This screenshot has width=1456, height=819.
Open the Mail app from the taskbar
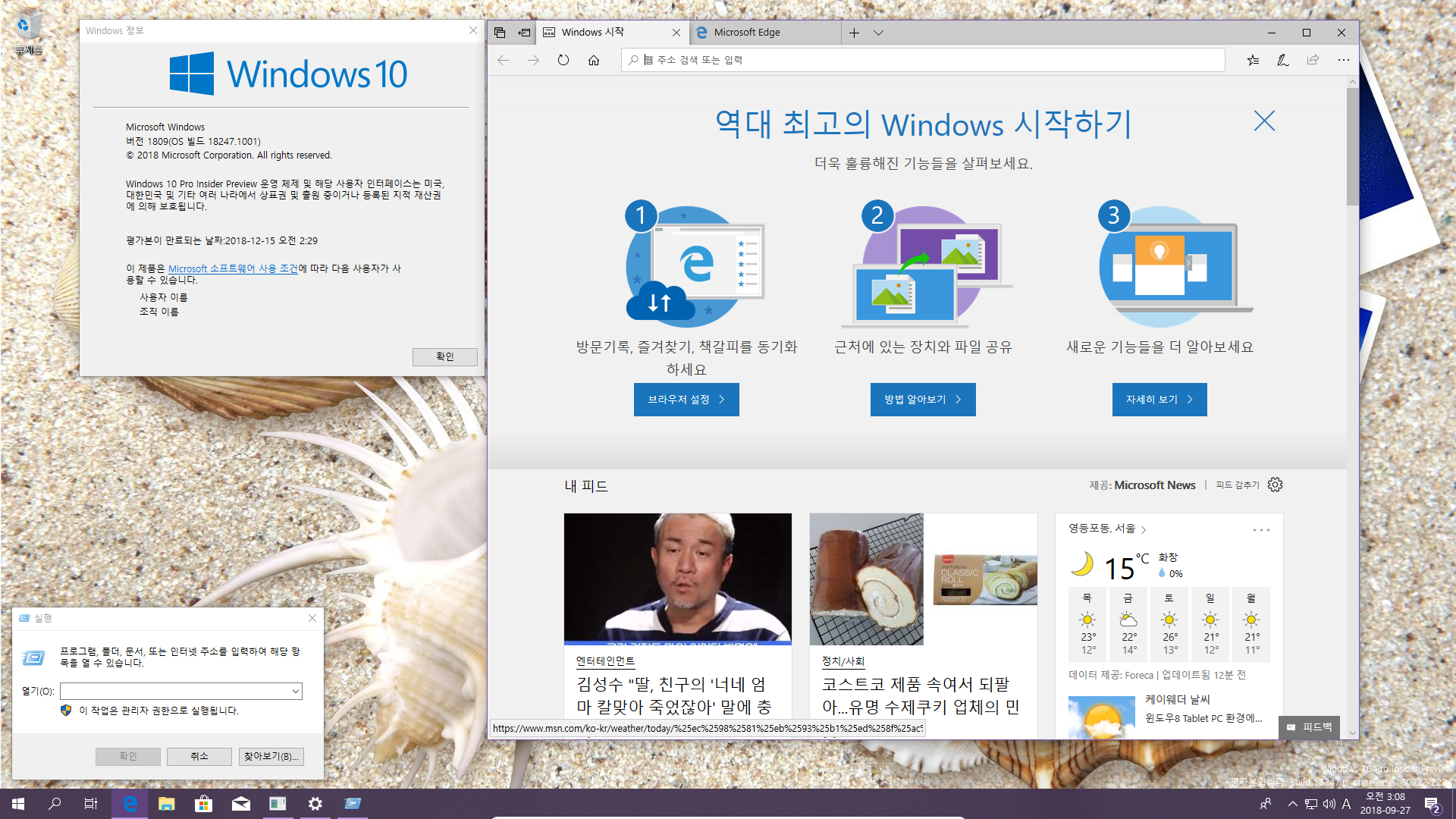click(241, 804)
